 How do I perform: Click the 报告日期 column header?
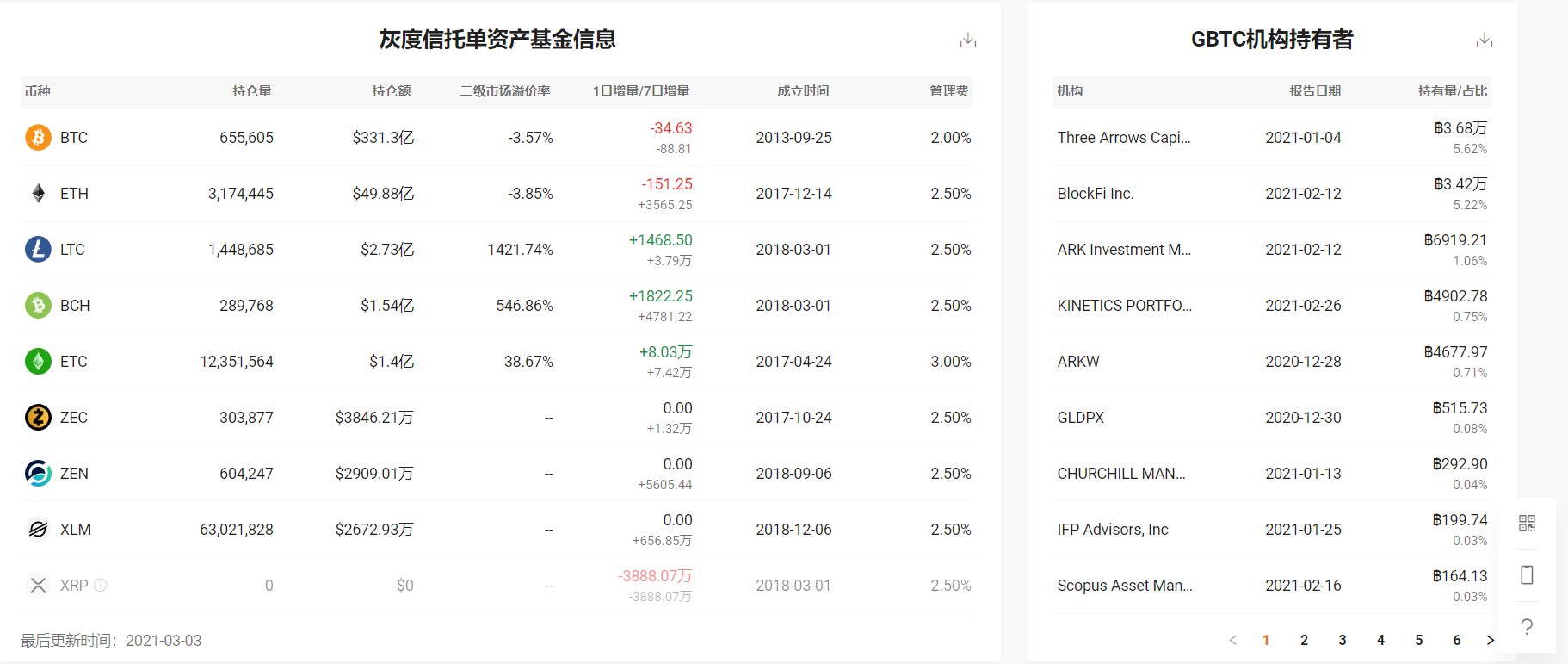[x=1315, y=91]
